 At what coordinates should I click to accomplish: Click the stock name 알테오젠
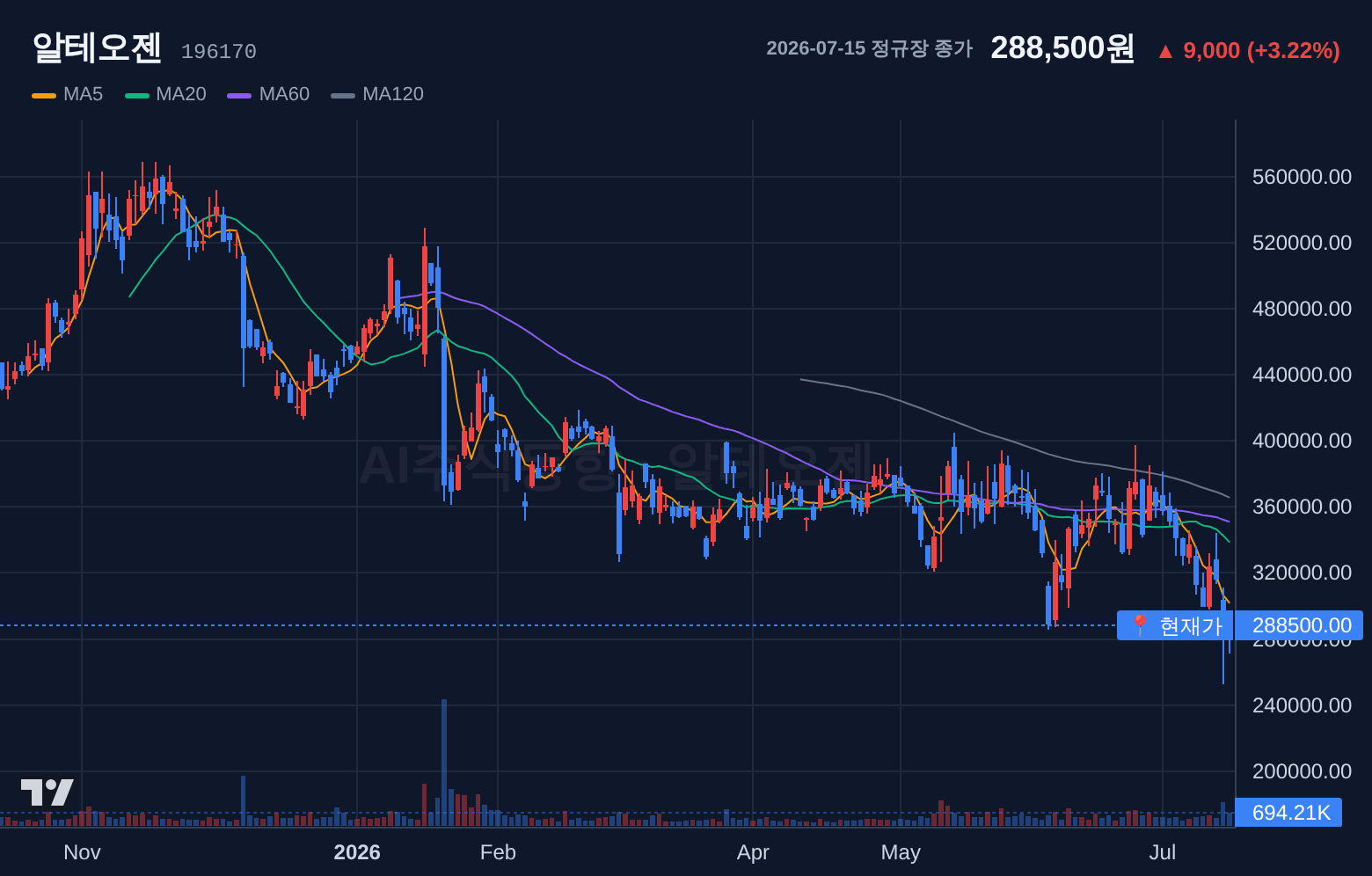[97, 47]
